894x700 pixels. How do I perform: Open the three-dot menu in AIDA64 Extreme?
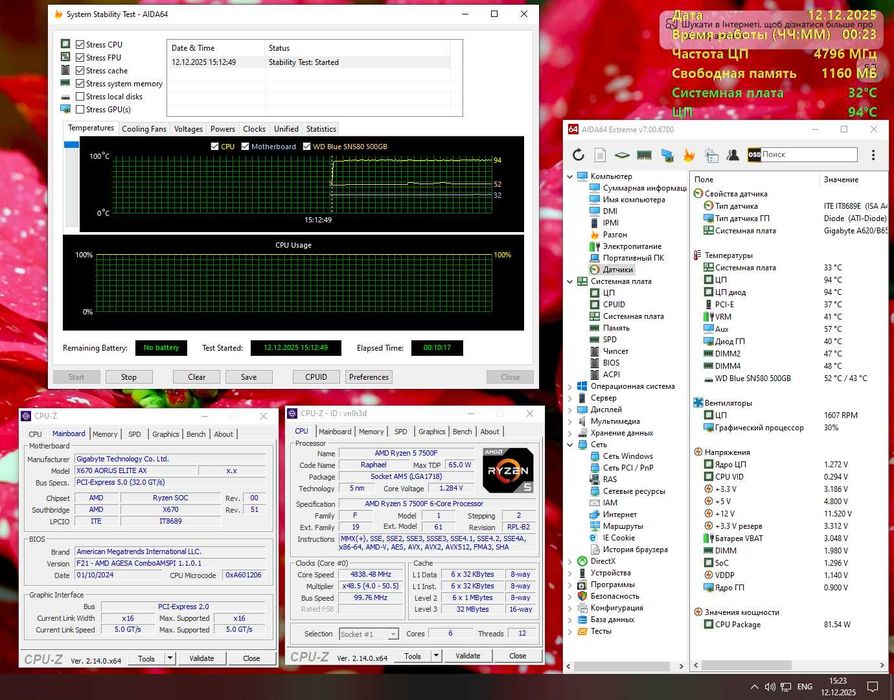(873, 154)
